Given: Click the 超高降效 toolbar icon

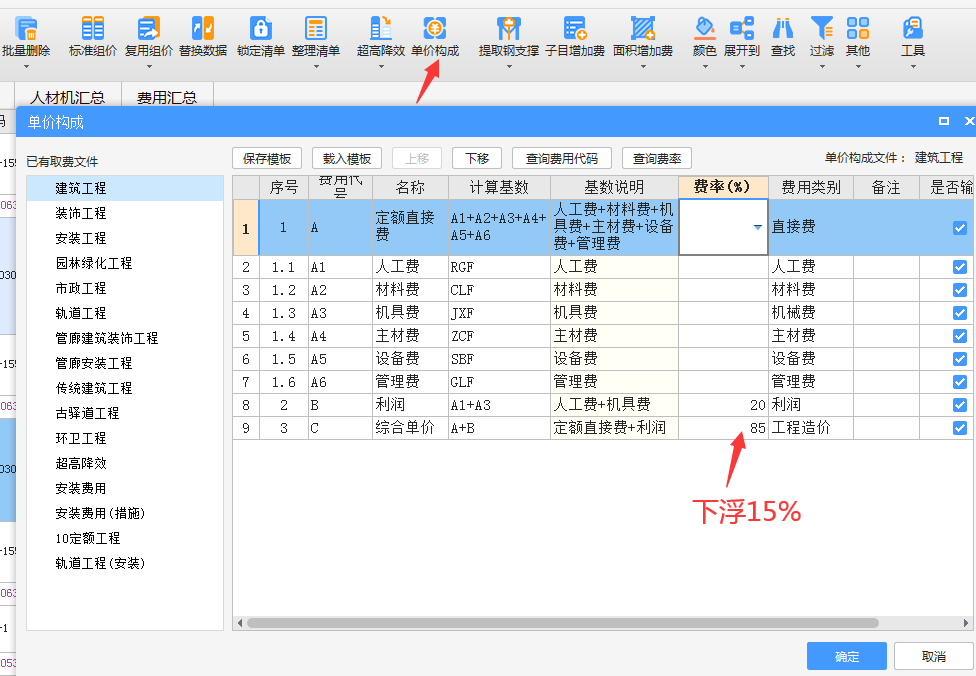Looking at the screenshot, I should click(x=381, y=29).
